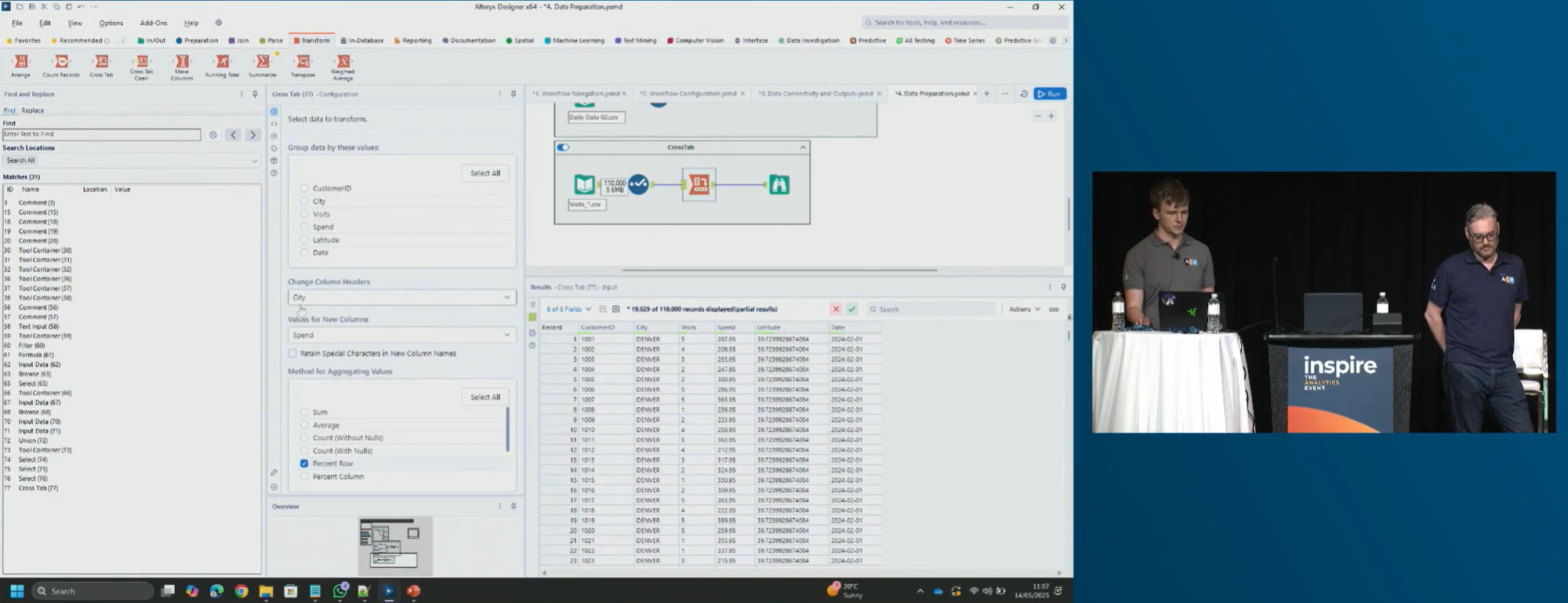
Task: Go to next find match arrow
Action: coord(252,135)
